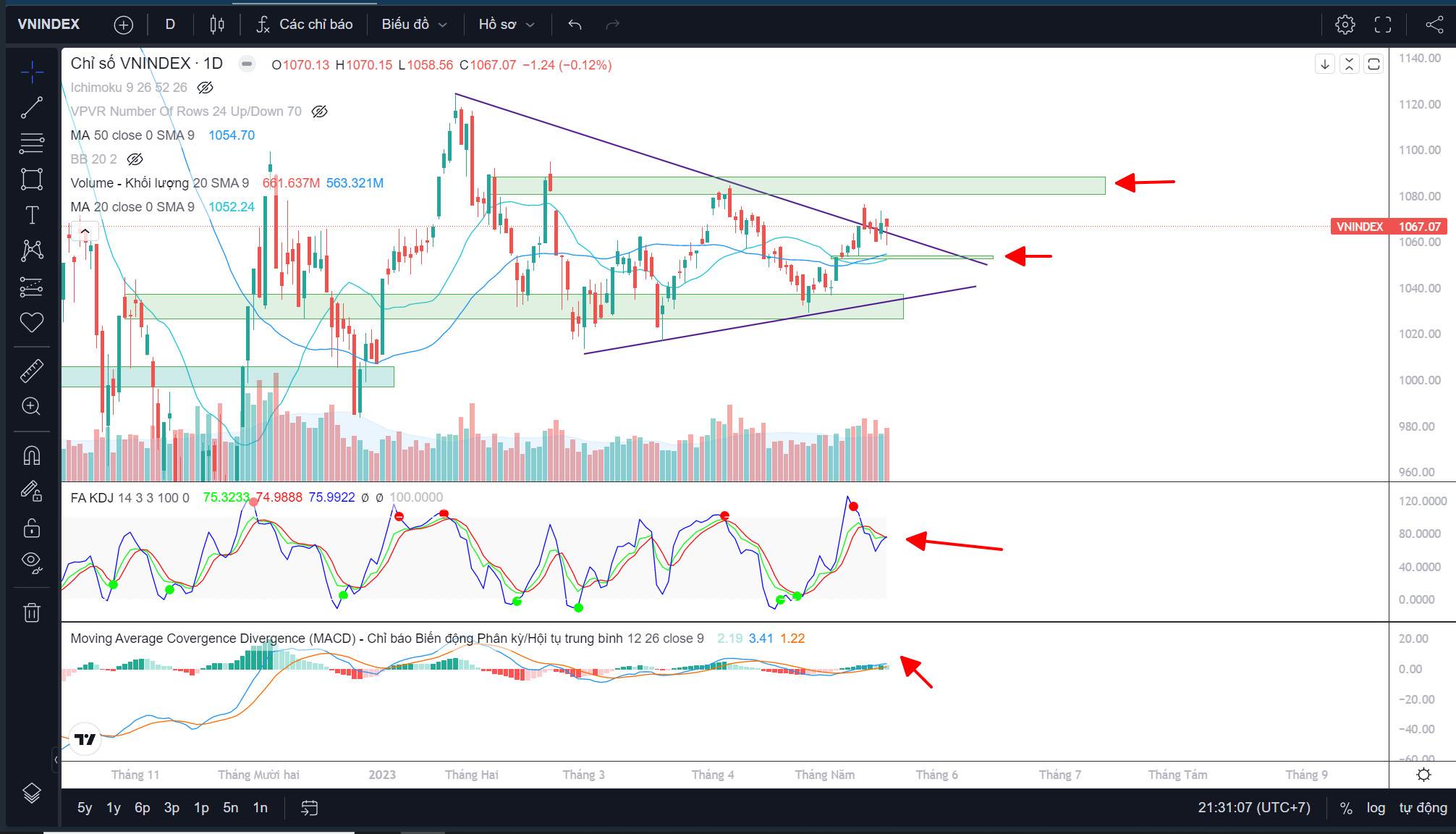Open 'Các chỉ báo' indicators menu
Image resolution: width=1456 pixels, height=834 pixels.
[x=305, y=25]
